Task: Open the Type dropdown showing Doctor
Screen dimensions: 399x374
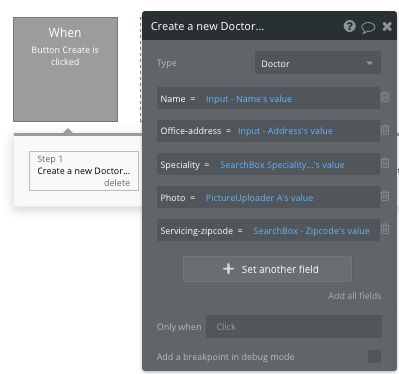Action: [318, 63]
